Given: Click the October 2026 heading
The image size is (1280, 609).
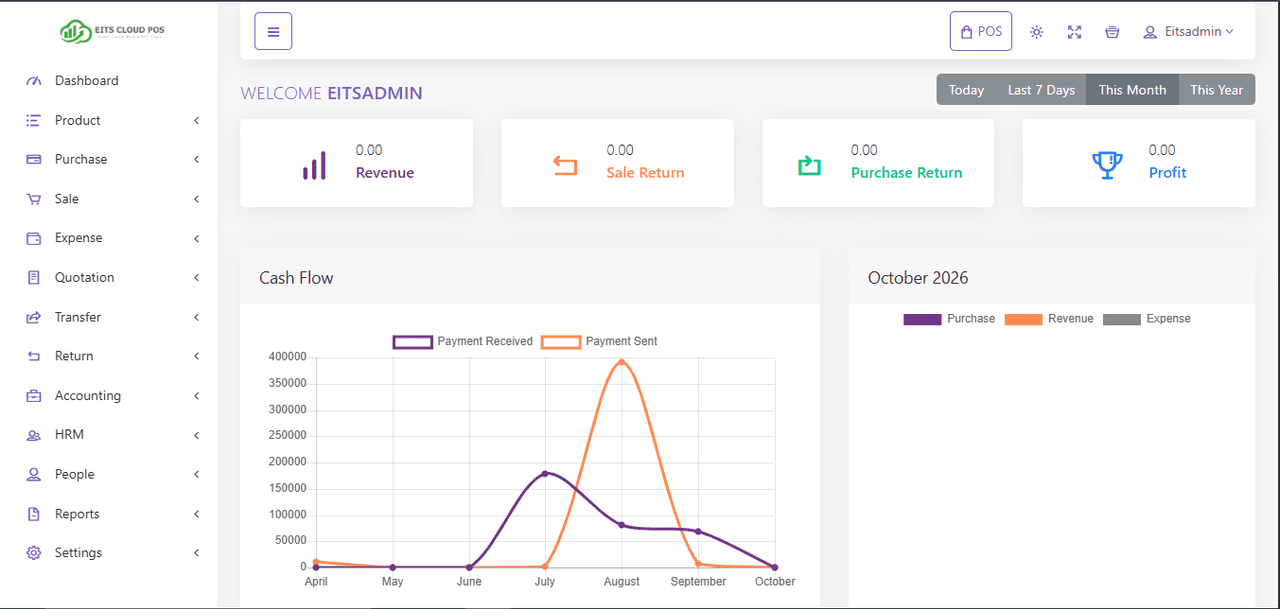Looking at the screenshot, I should coord(918,278).
